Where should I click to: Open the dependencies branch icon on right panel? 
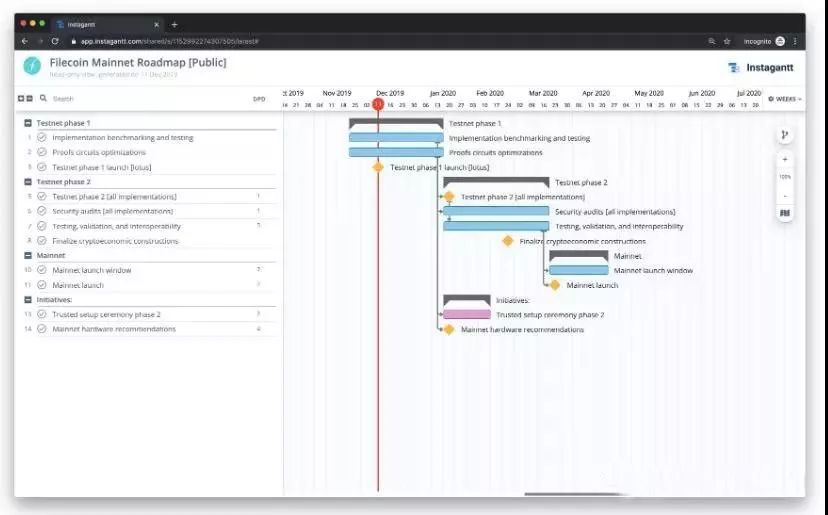point(785,135)
